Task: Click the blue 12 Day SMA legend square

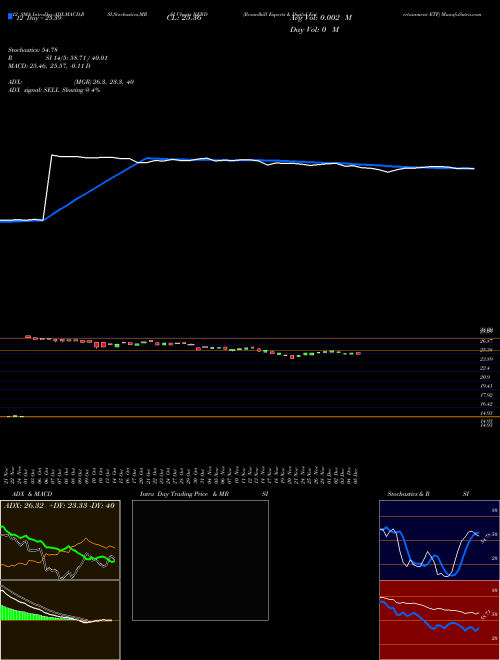Action: coord(10,16)
